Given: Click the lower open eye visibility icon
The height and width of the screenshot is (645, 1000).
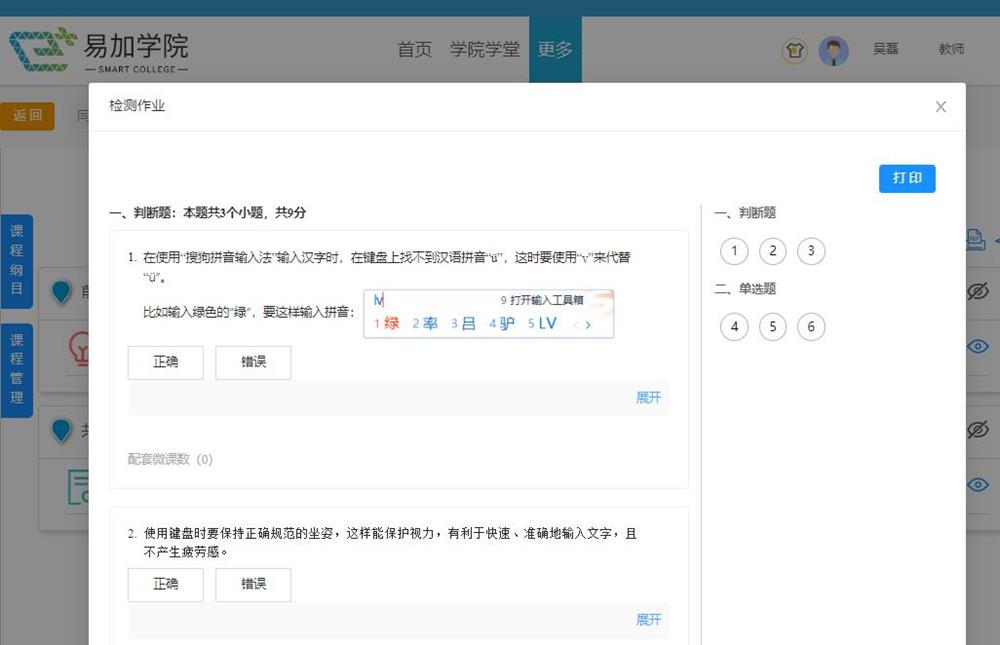Looking at the screenshot, I should (x=978, y=485).
